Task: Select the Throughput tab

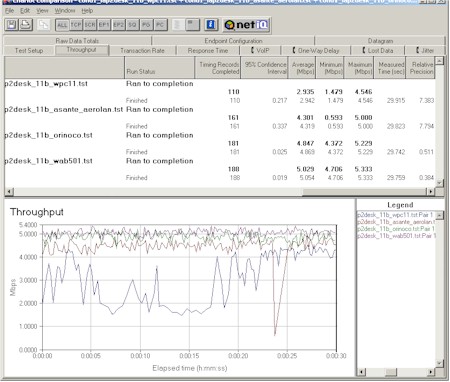Action: coord(82,50)
